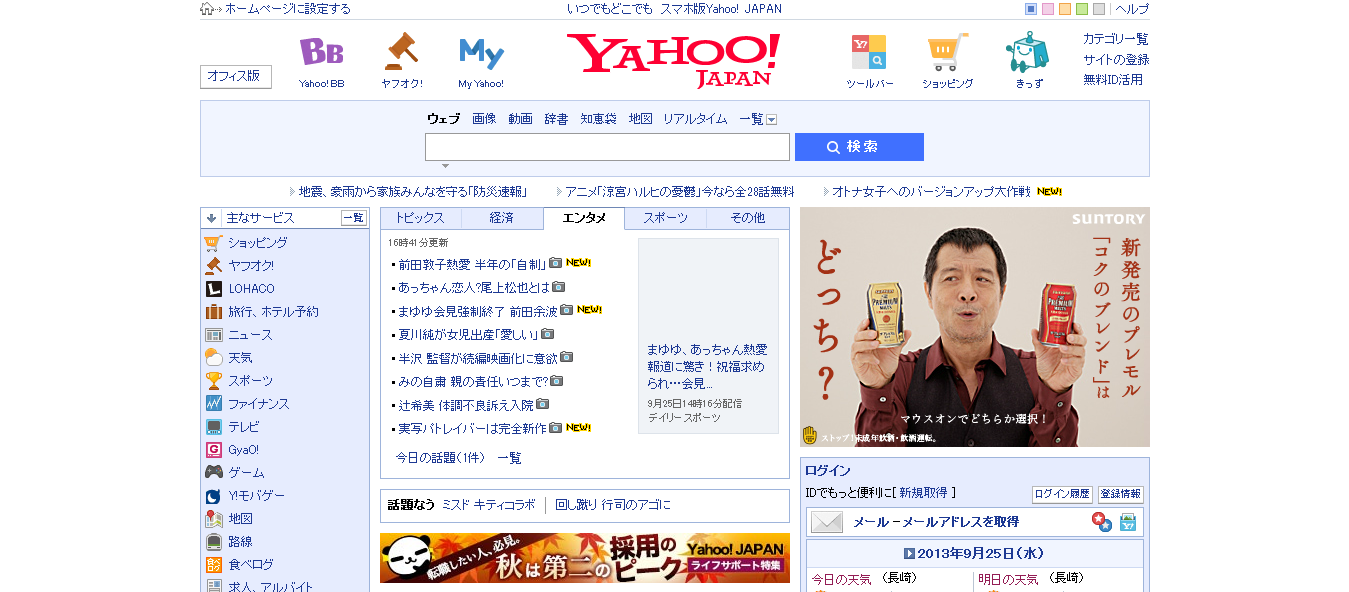Click the News icon in sidebar
Screen dimensions: 1349x592
213,334
